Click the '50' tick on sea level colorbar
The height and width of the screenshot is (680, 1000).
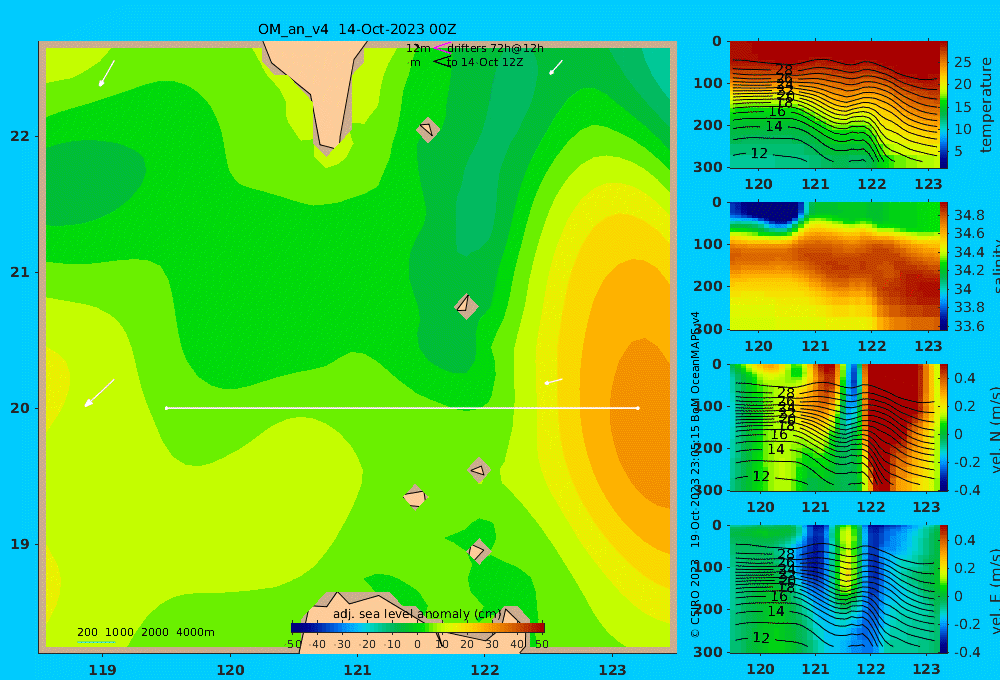541,644
